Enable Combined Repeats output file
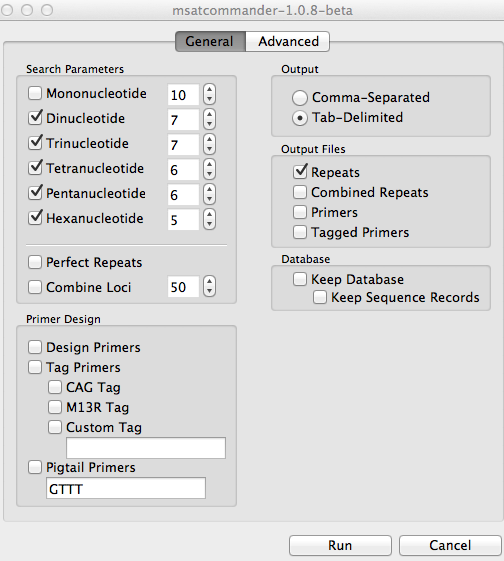The image size is (504, 561). point(300,192)
